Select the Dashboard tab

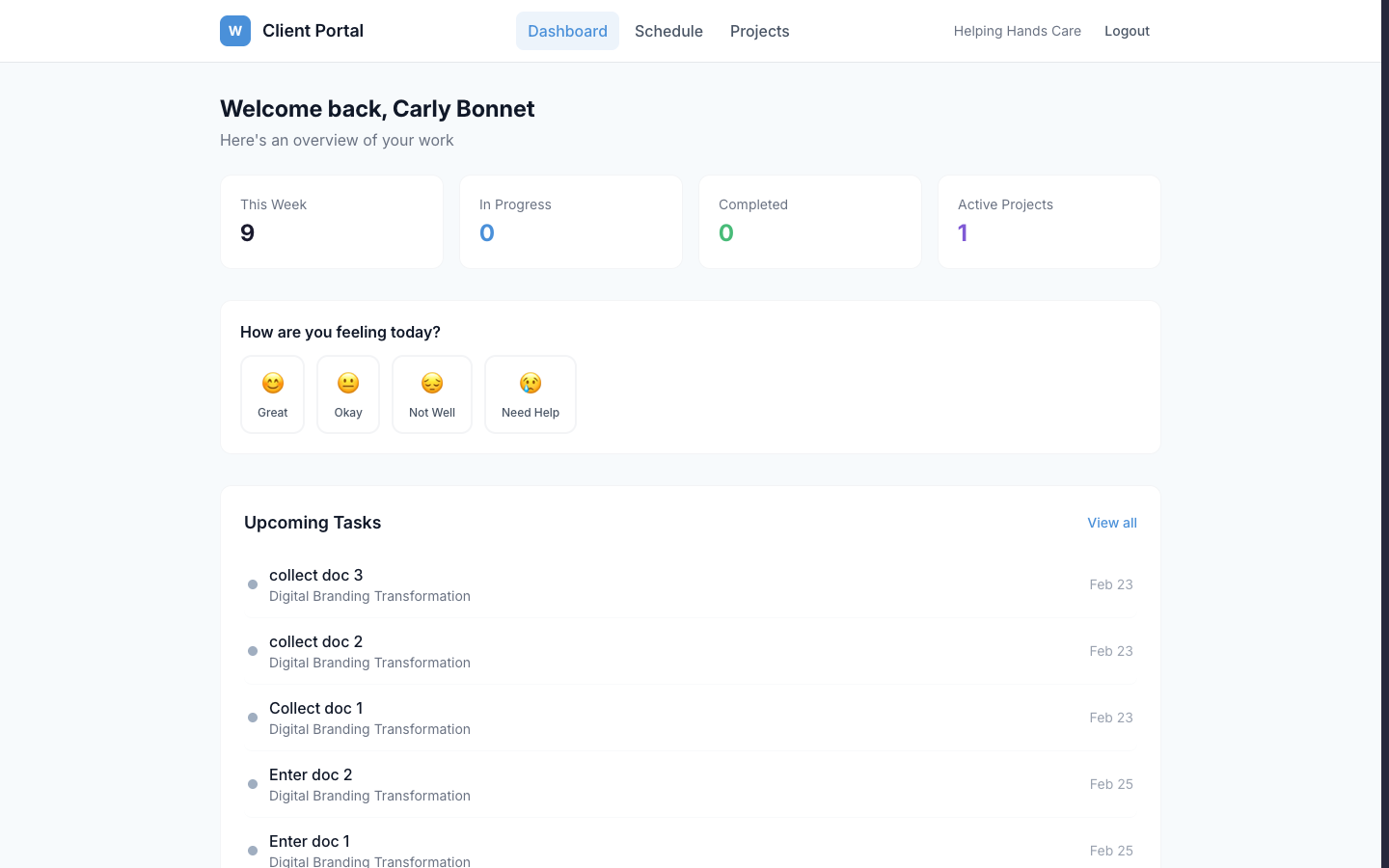click(x=567, y=31)
